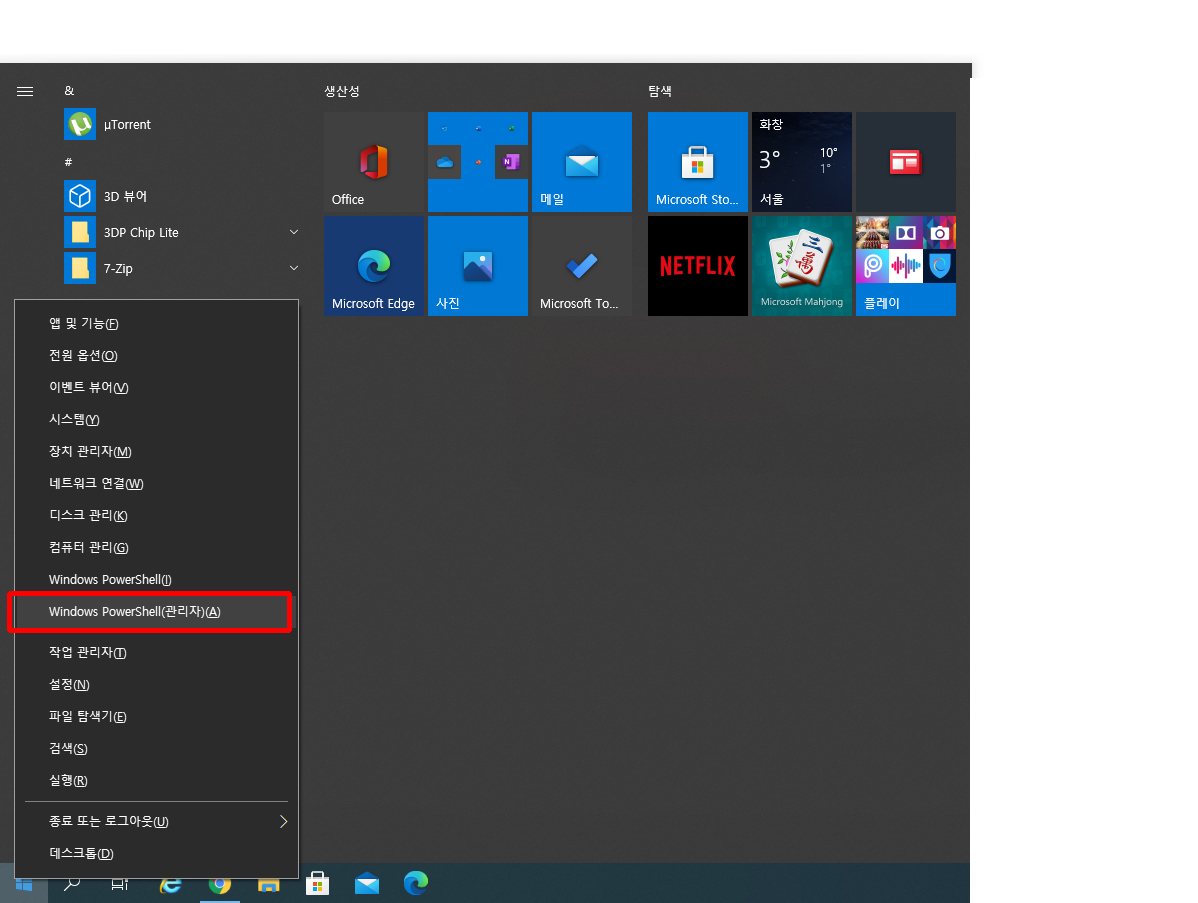The image size is (1198, 903).
Task: Open 컴퓨터 관리(G)
Action: coord(157,549)
